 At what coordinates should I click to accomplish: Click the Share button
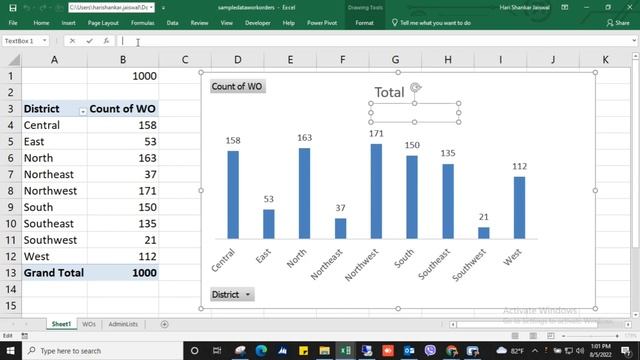[x=618, y=23]
